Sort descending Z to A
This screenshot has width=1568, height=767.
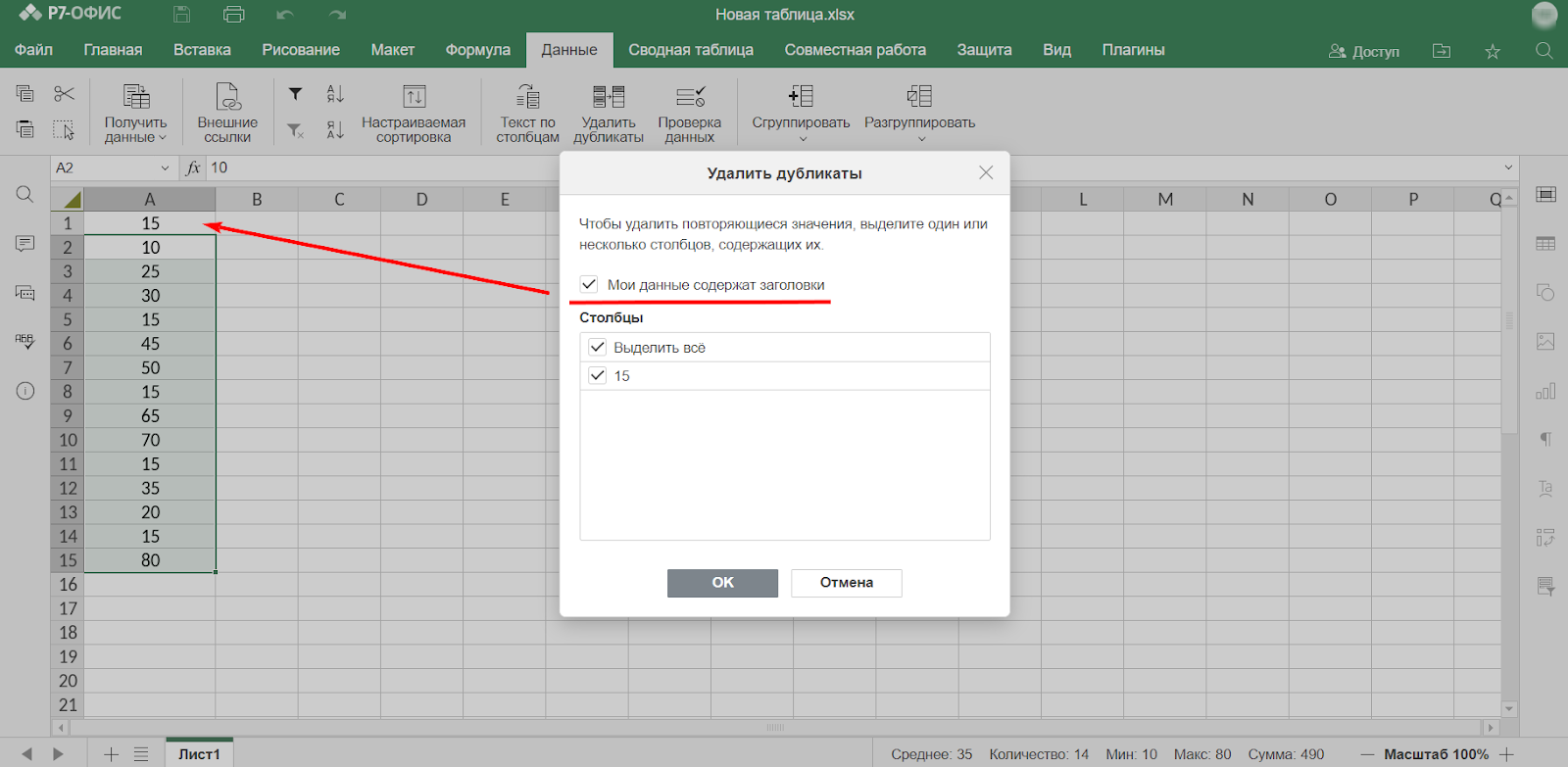[x=335, y=129]
